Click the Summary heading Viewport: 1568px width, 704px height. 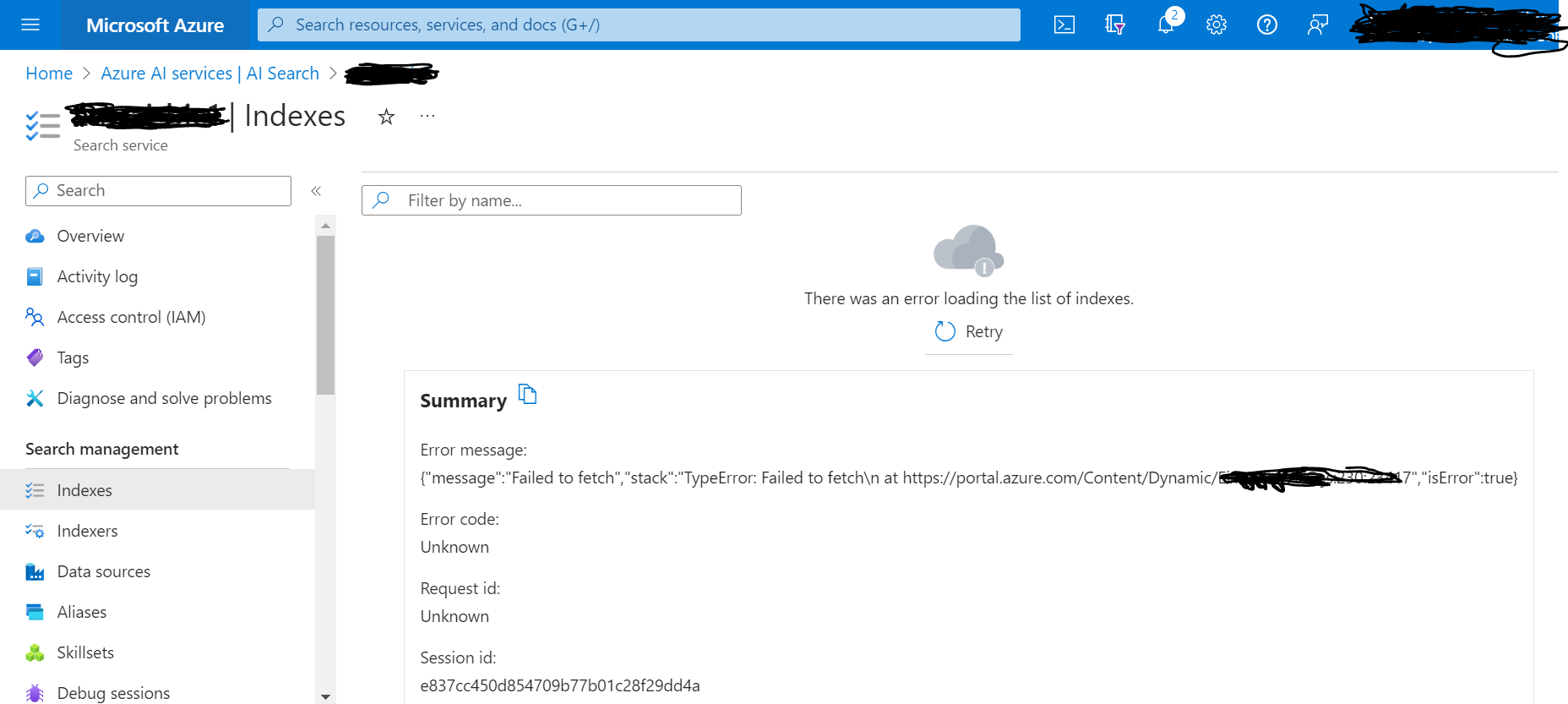click(463, 401)
